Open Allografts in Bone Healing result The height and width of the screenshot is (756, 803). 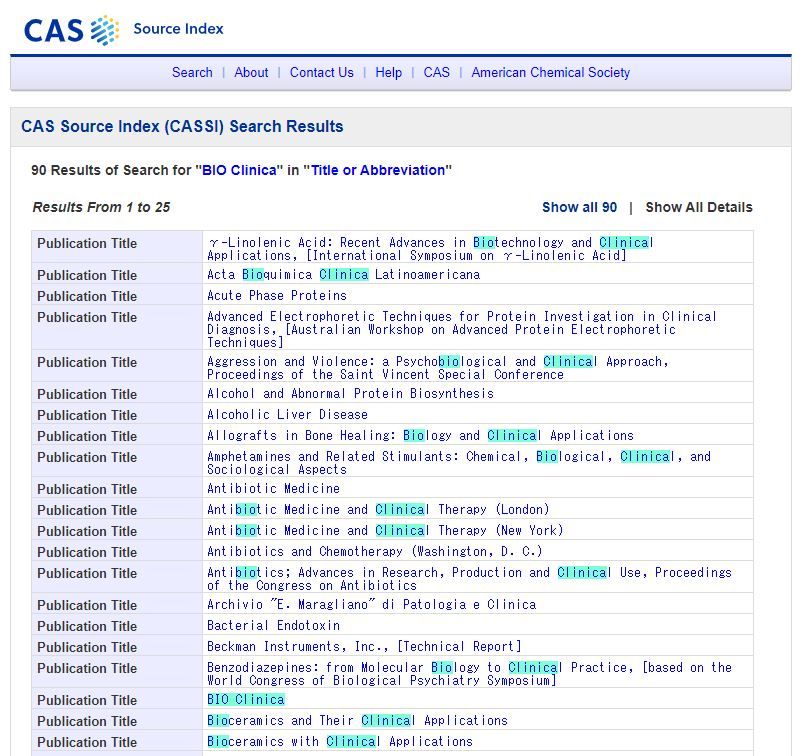tap(420, 435)
